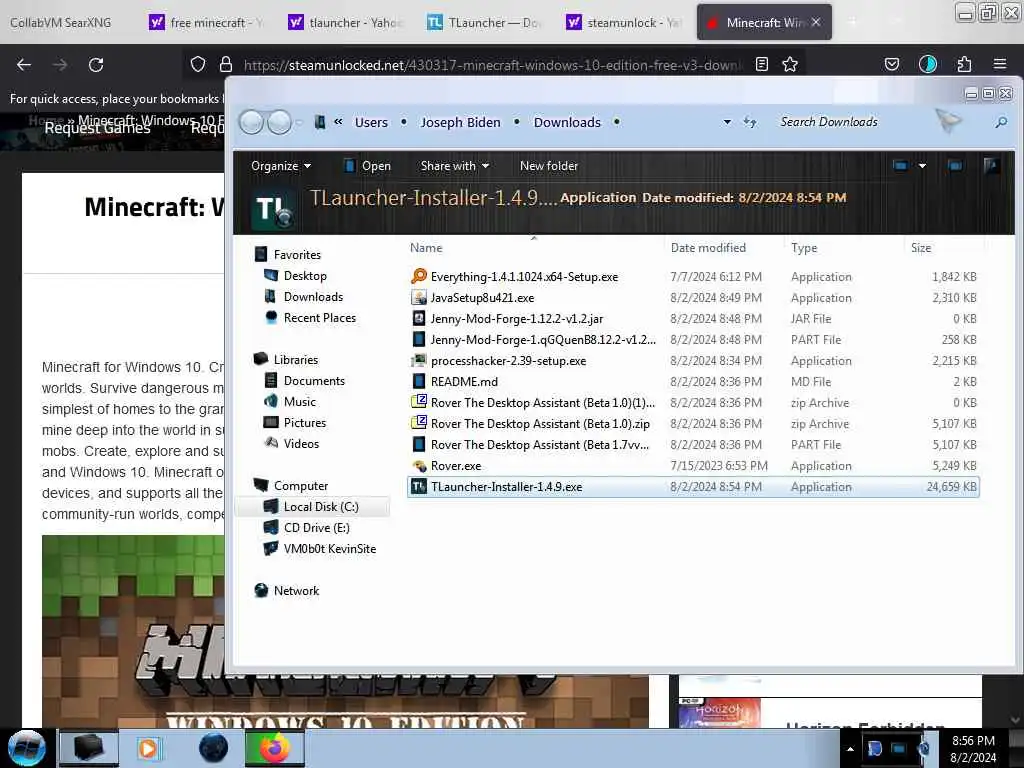Select CD Drive (E:)
This screenshot has width=1024, height=768.
(316, 528)
